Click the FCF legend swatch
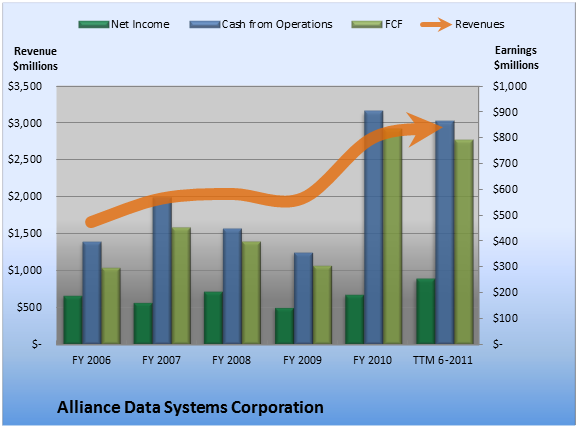The width and height of the screenshot is (577, 427). click(x=367, y=25)
